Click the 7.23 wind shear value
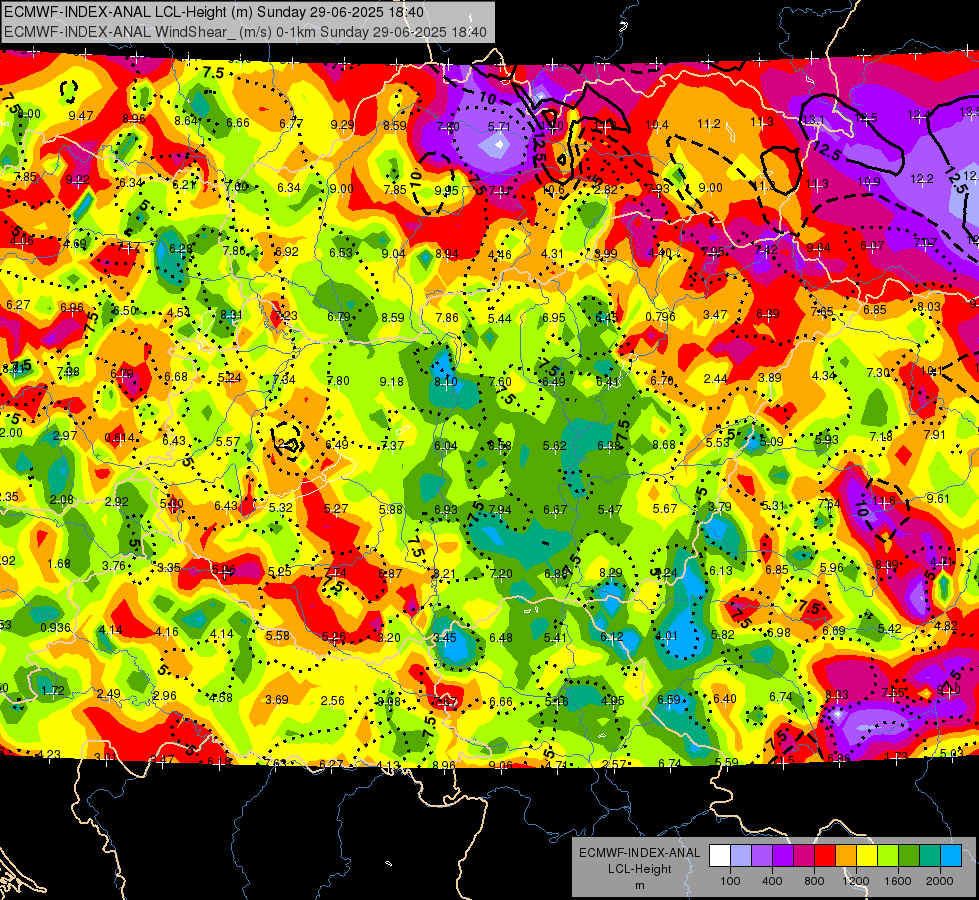The image size is (979, 900). (x=285, y=316)
